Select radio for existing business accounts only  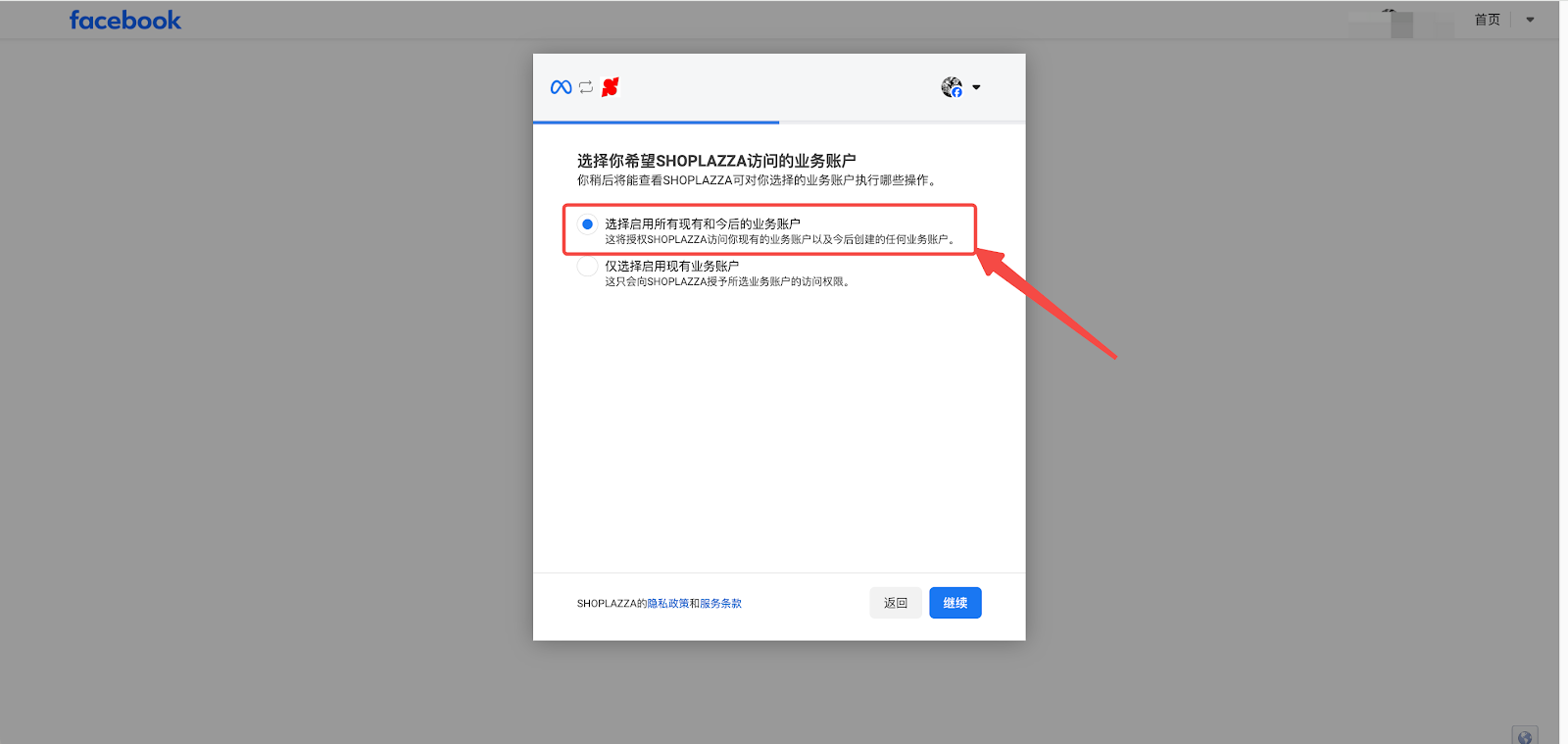tap(587, 267)
